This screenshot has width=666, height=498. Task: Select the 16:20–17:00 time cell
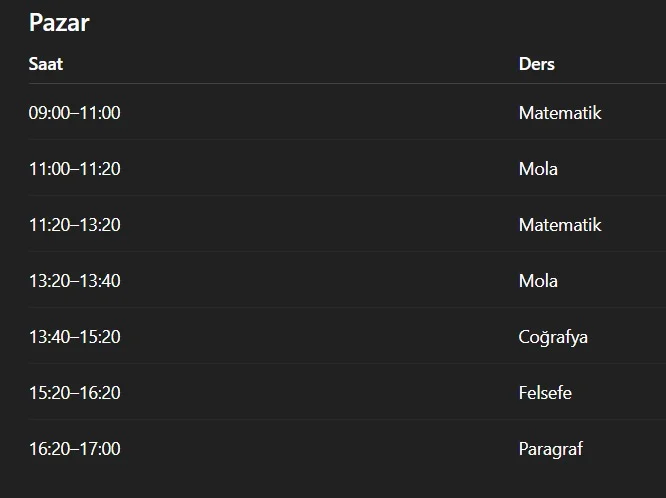pos(74,449)
